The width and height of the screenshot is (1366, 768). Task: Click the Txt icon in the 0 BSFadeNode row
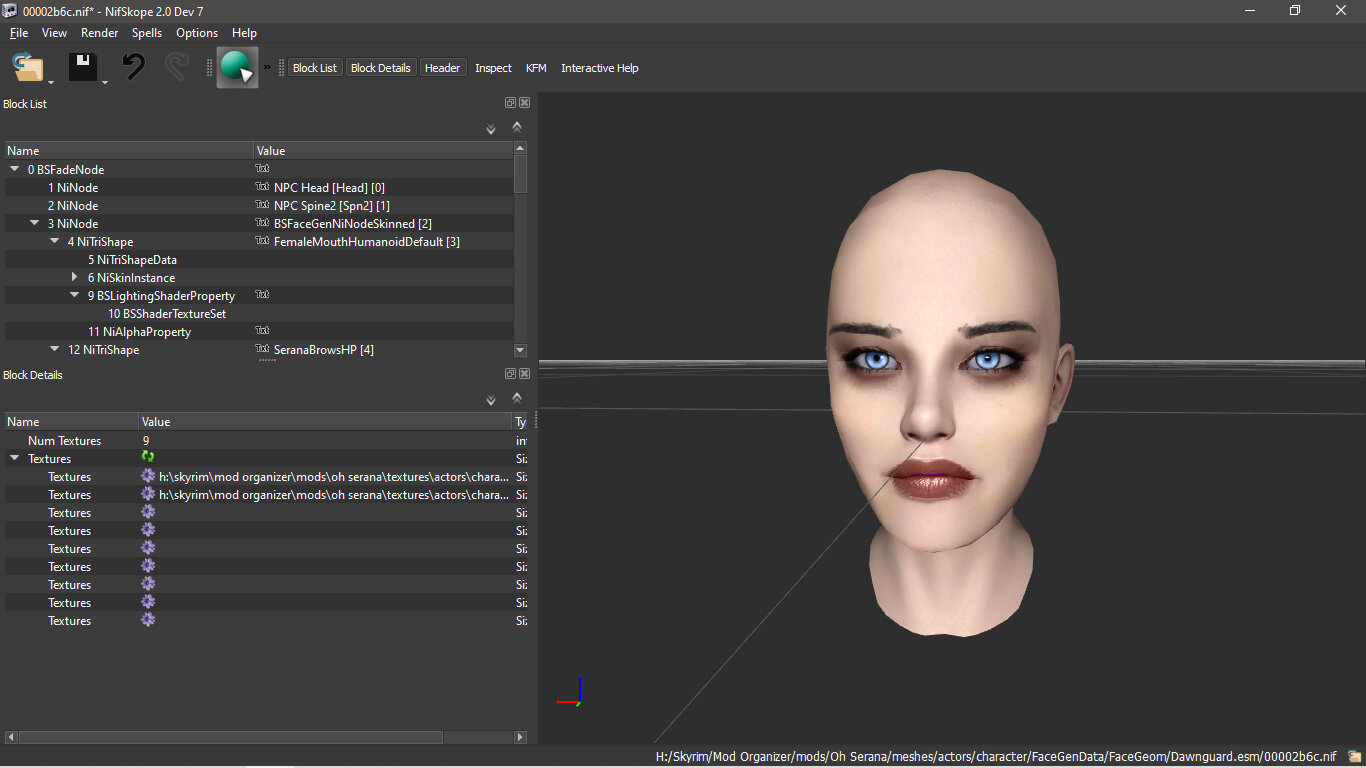tap(262, 169)
